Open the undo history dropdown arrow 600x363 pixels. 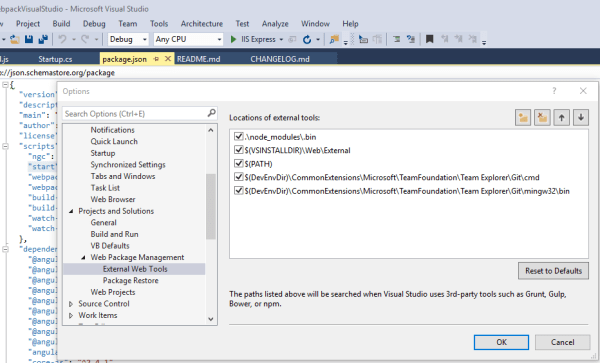pos(73,39)
